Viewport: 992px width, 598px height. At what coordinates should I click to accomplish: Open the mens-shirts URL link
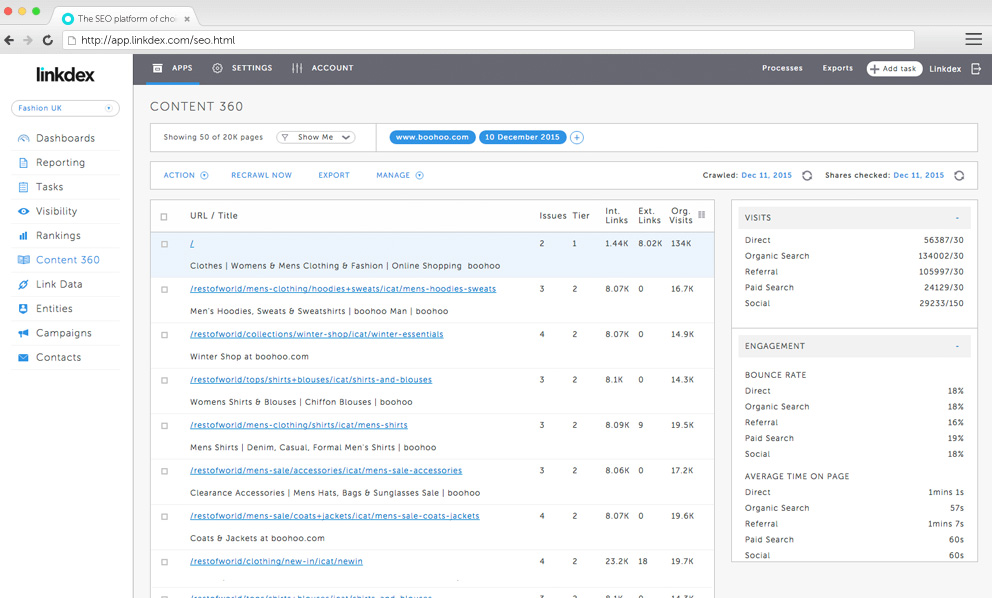[x=299, y=425]
